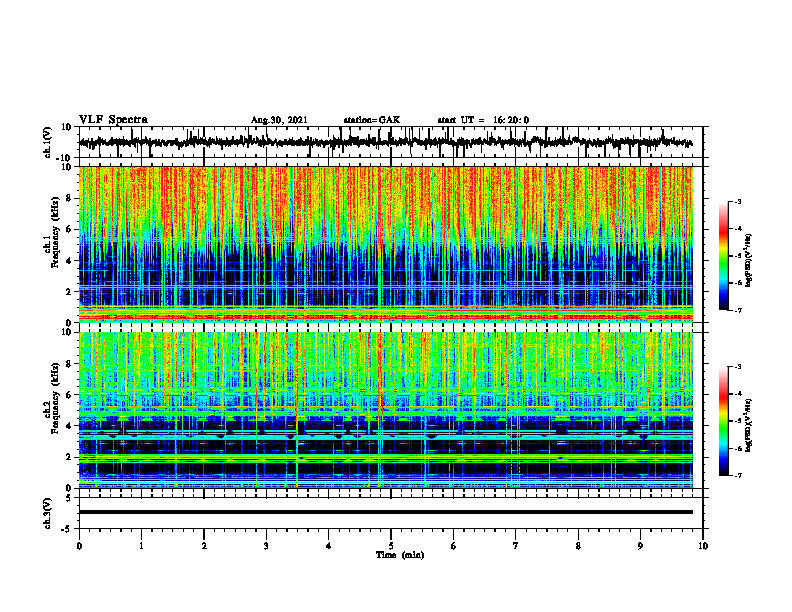The width and height of the screenshot is (792, 612).
Task: Click the colorbar beside the ch.1 spectrogram
Action: pyautogui.click(x=724, y=256)
